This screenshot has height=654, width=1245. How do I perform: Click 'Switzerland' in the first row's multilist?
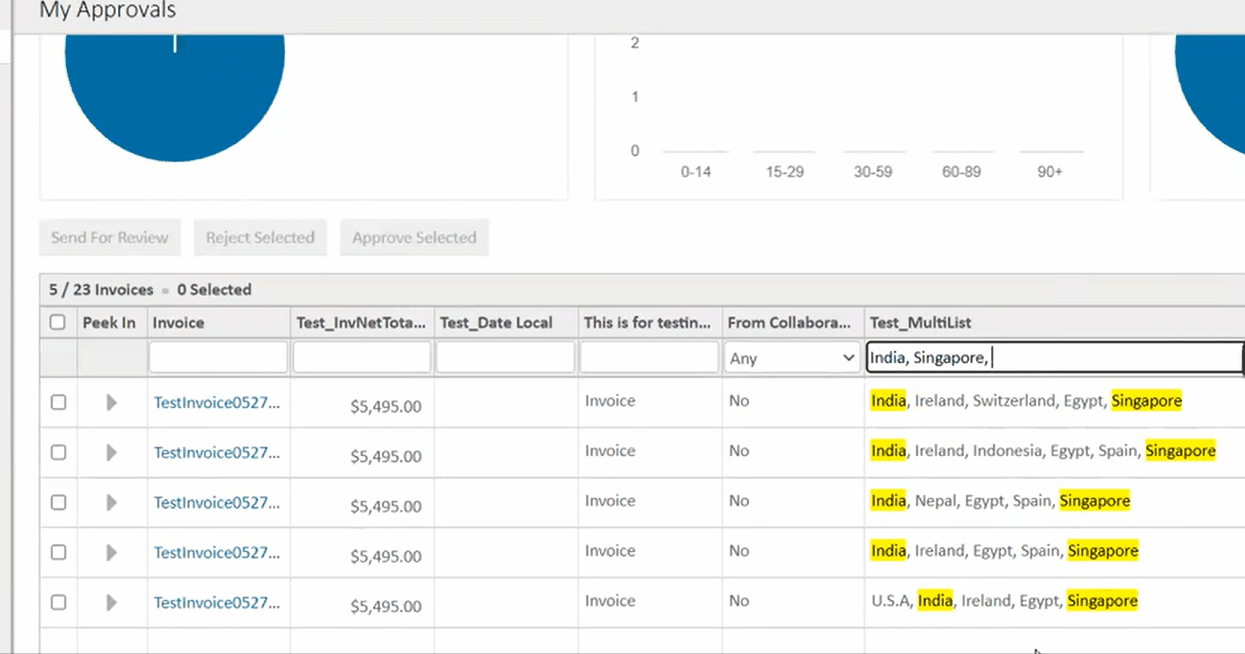1014,401
